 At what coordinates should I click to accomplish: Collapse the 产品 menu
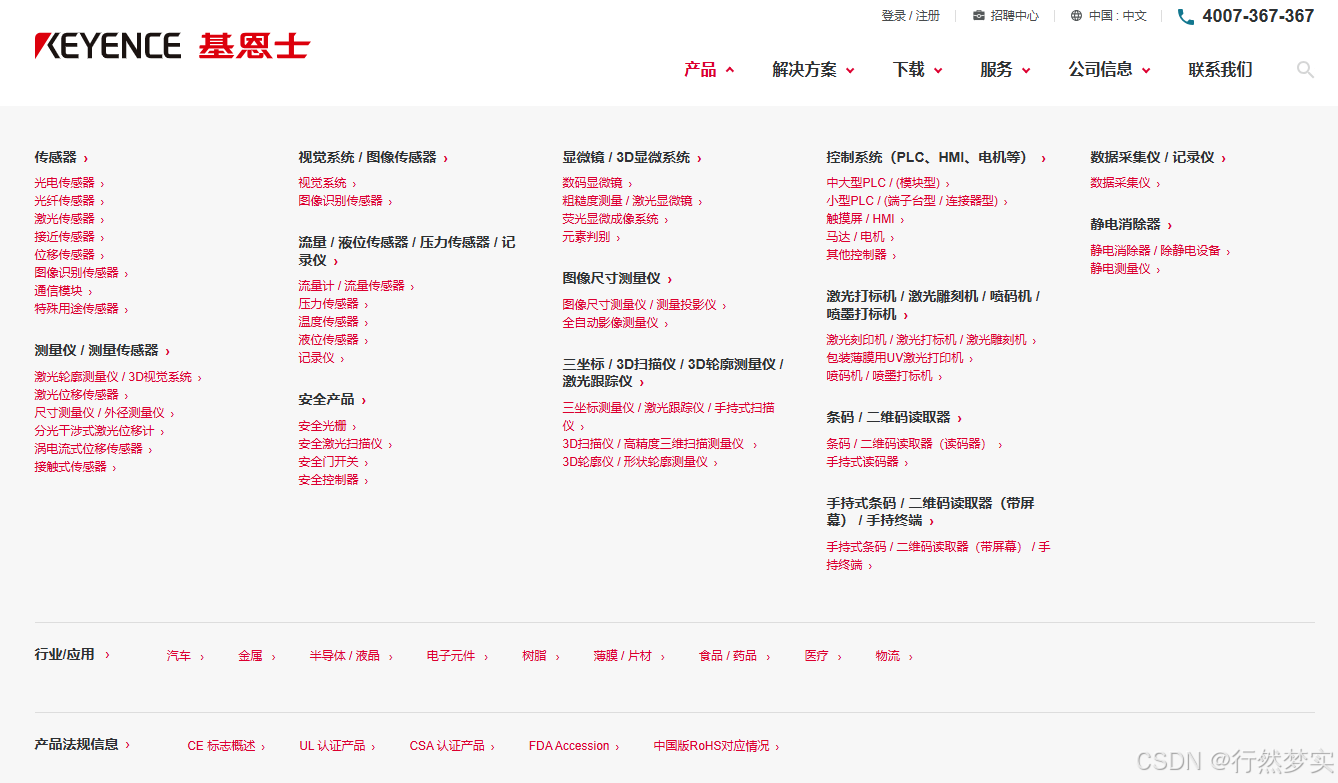pyautogui.click(x=710, y=69)
